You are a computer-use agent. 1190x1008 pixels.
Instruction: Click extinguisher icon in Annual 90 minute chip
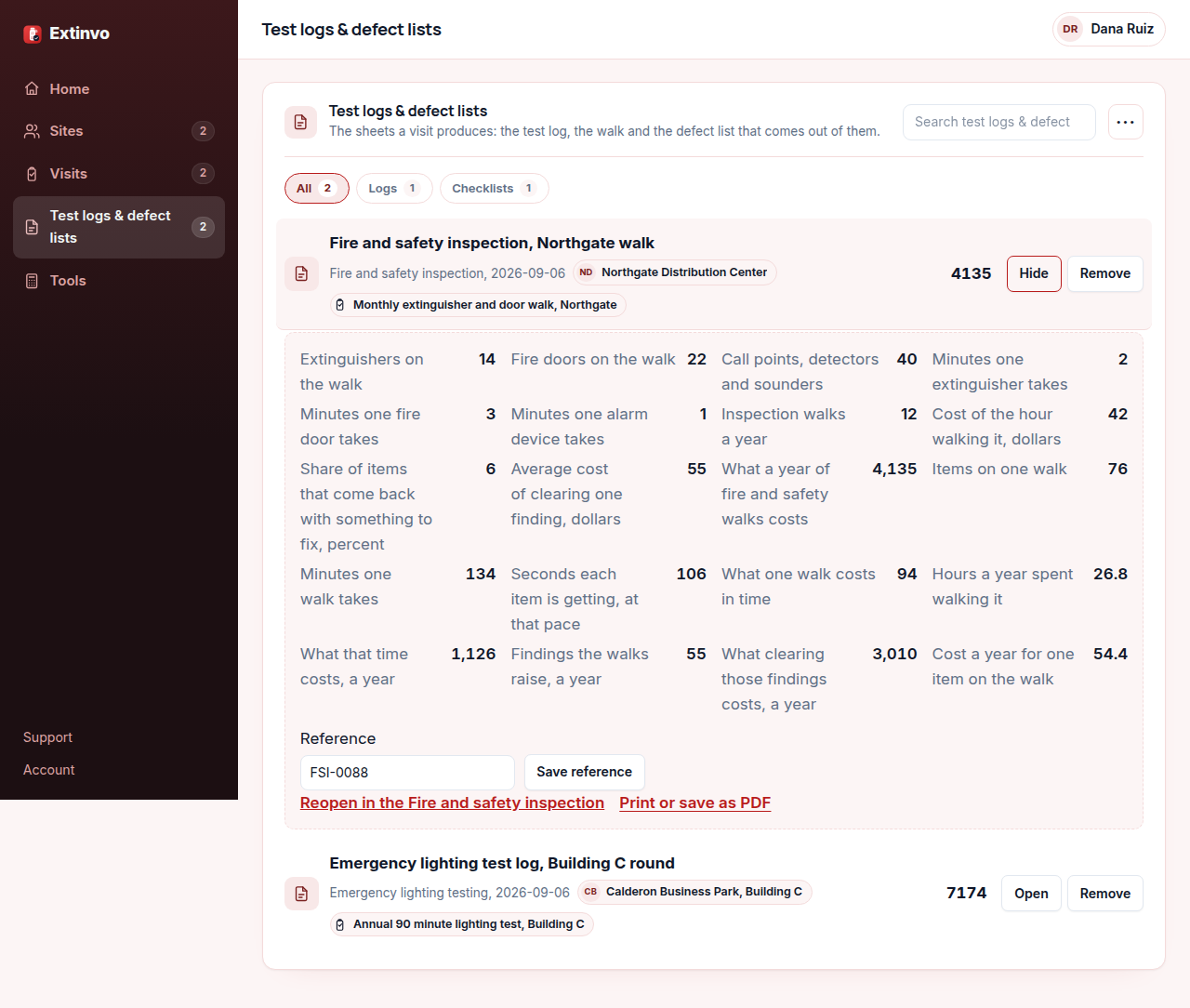click(340, 924)
